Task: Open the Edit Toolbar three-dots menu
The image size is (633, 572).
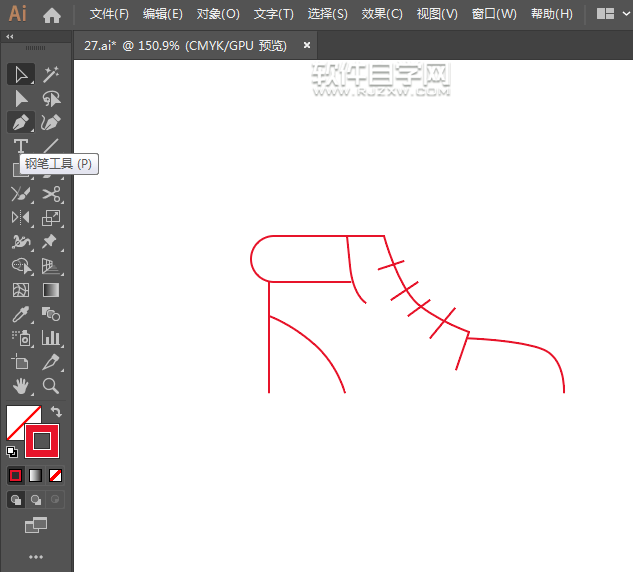Action: (36, 557)
